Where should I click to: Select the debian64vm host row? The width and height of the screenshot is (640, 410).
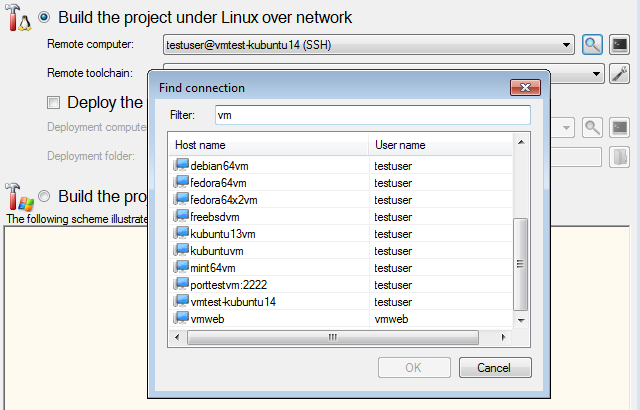point(340,166)
